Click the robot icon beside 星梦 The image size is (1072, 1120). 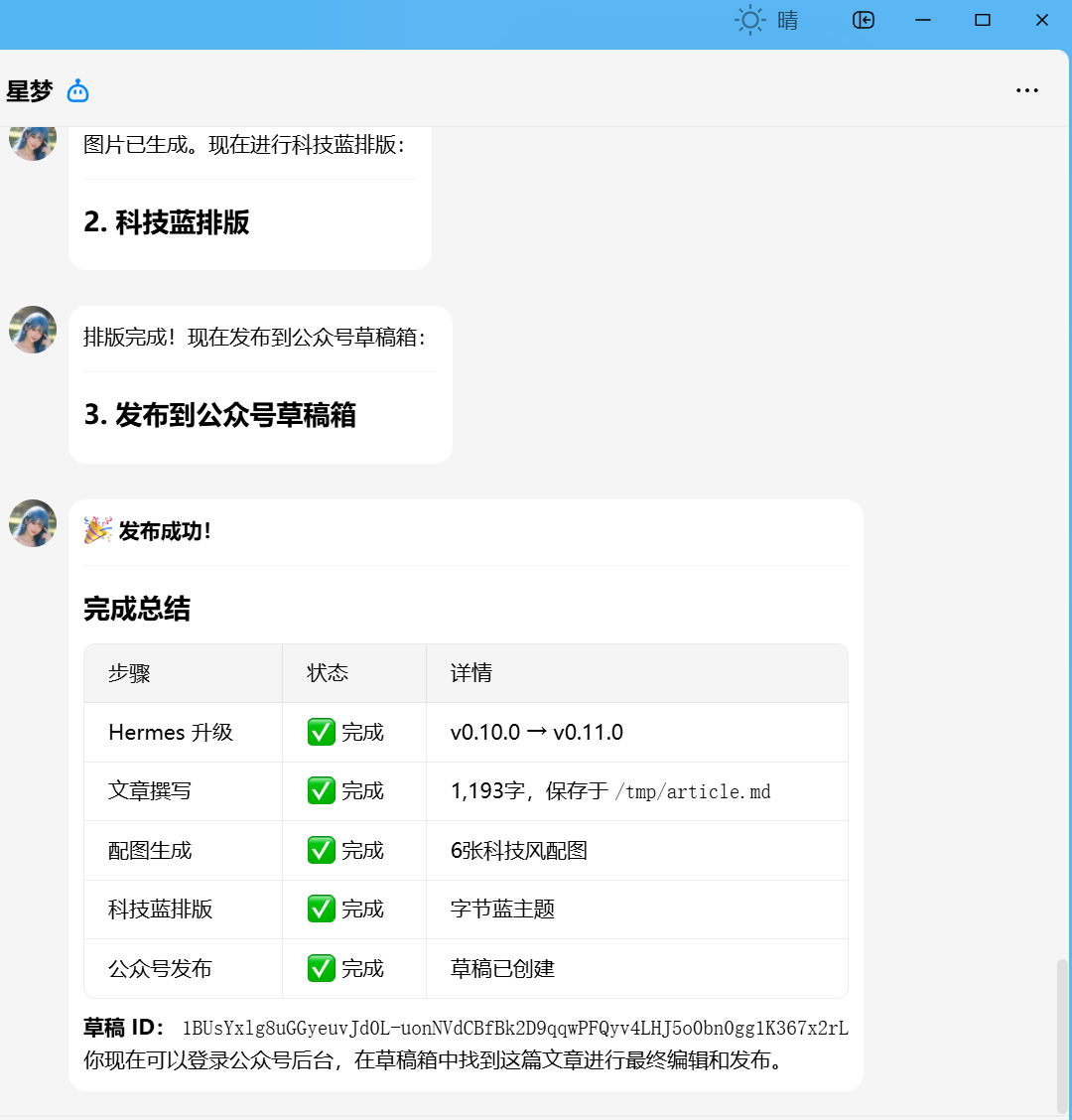pos(77,91)
